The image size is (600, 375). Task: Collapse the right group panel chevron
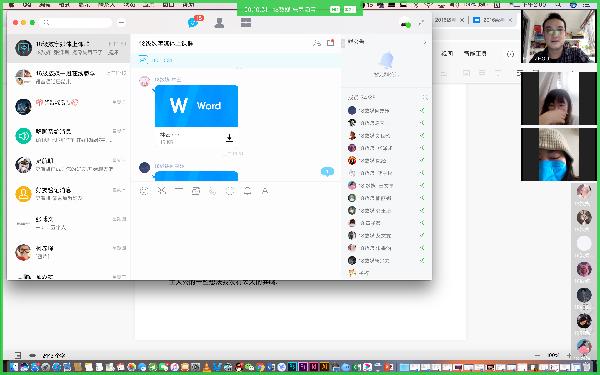[425, 42]
